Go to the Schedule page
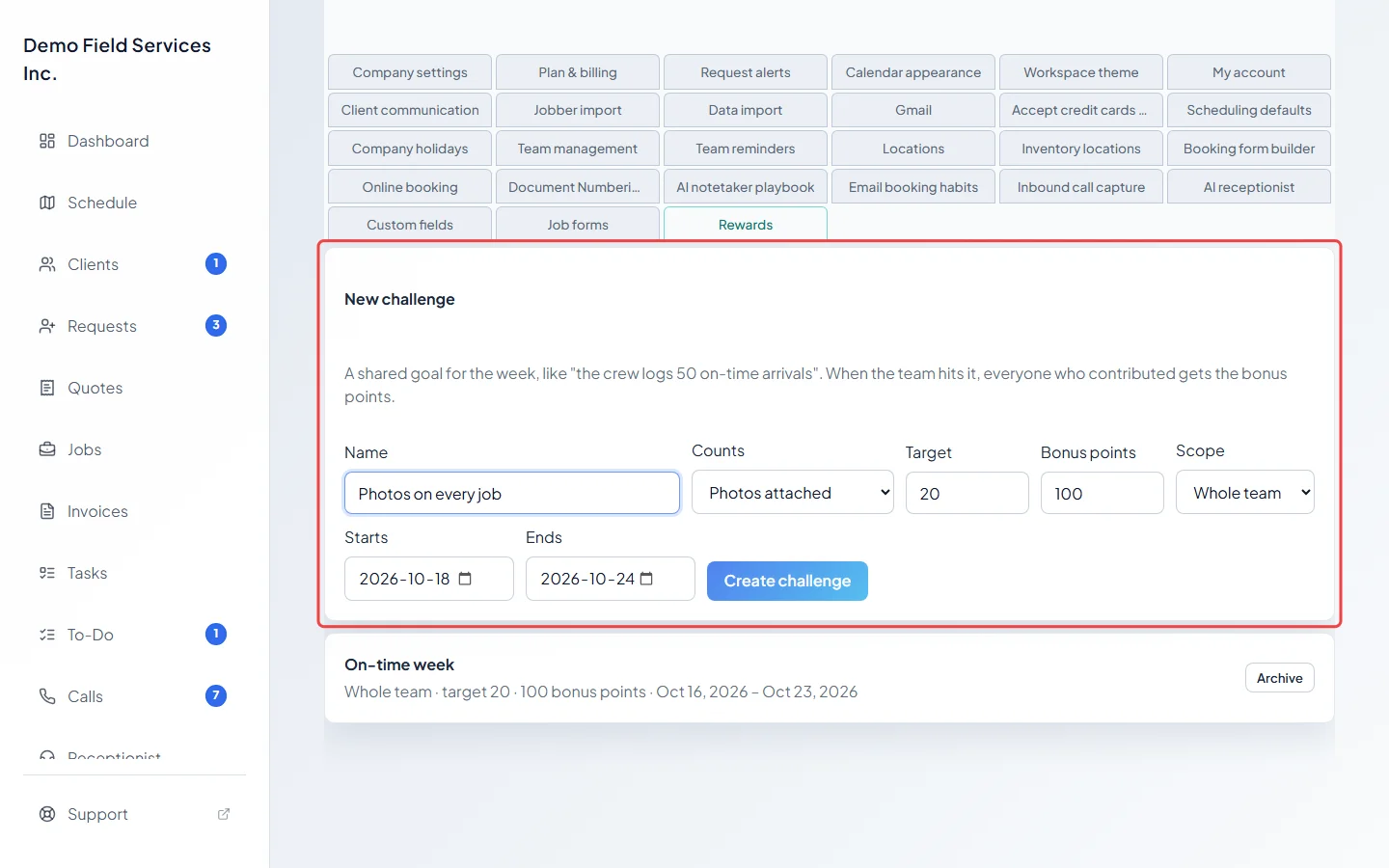The width and height of the screenshot is (1389, 868). (x=135, y=203)
